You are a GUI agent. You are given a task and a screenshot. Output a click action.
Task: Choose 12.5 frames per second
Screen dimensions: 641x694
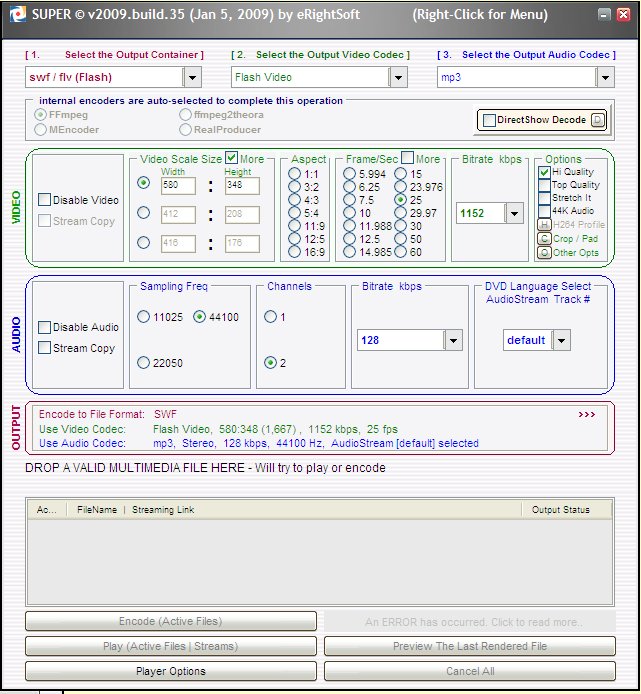(349, 239)
